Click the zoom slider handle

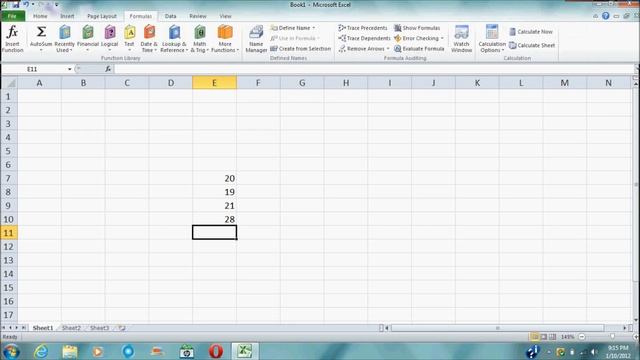(613, 337)
